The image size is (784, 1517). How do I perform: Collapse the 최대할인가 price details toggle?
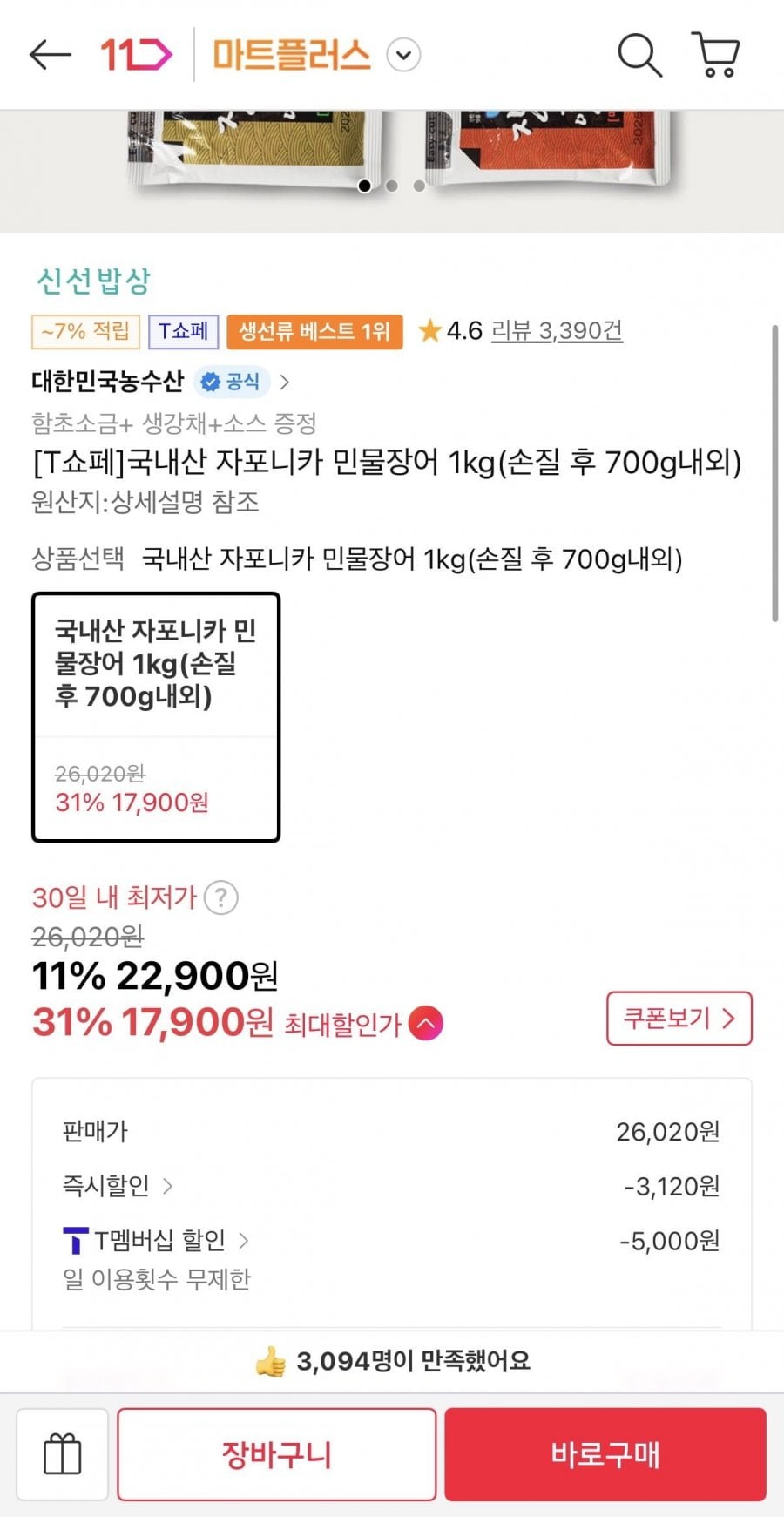pos(425,1023)
